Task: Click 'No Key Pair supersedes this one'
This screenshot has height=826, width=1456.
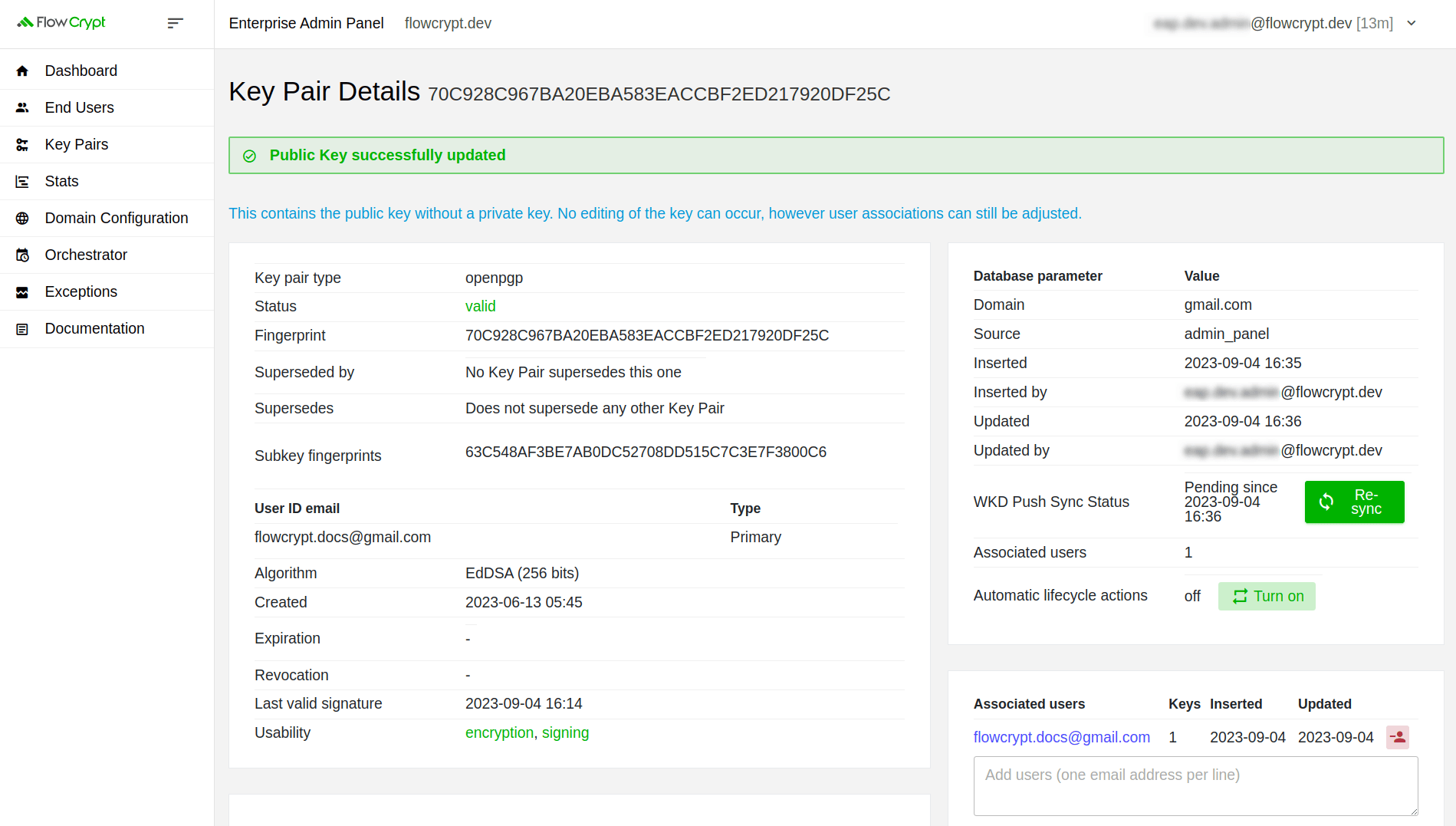Action: click(x=573, y=372)
